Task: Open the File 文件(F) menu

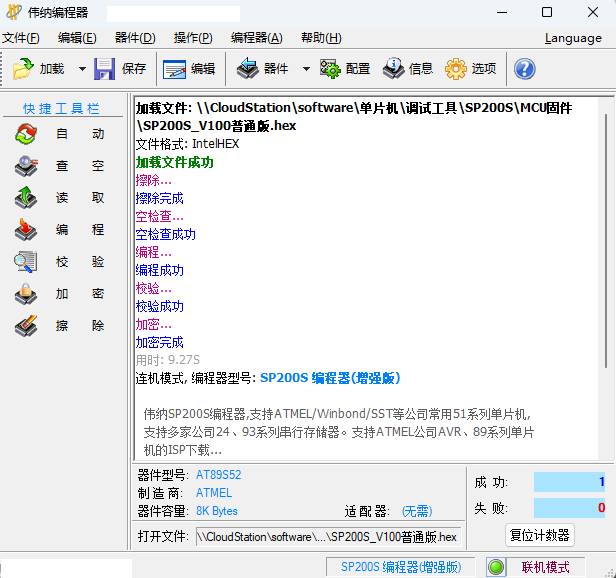Action: 21,38
